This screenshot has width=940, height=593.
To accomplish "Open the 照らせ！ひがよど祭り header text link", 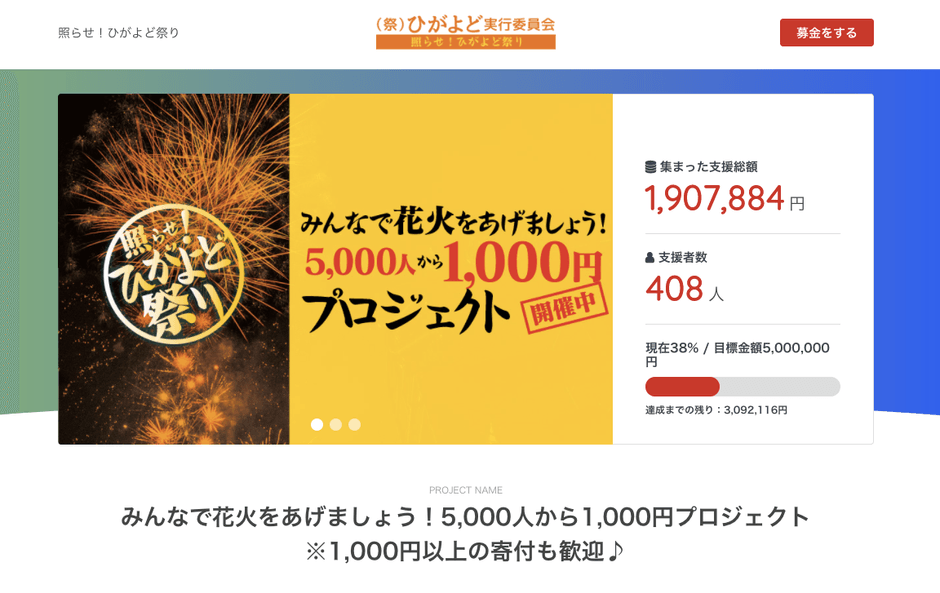I will pos(119,33).
